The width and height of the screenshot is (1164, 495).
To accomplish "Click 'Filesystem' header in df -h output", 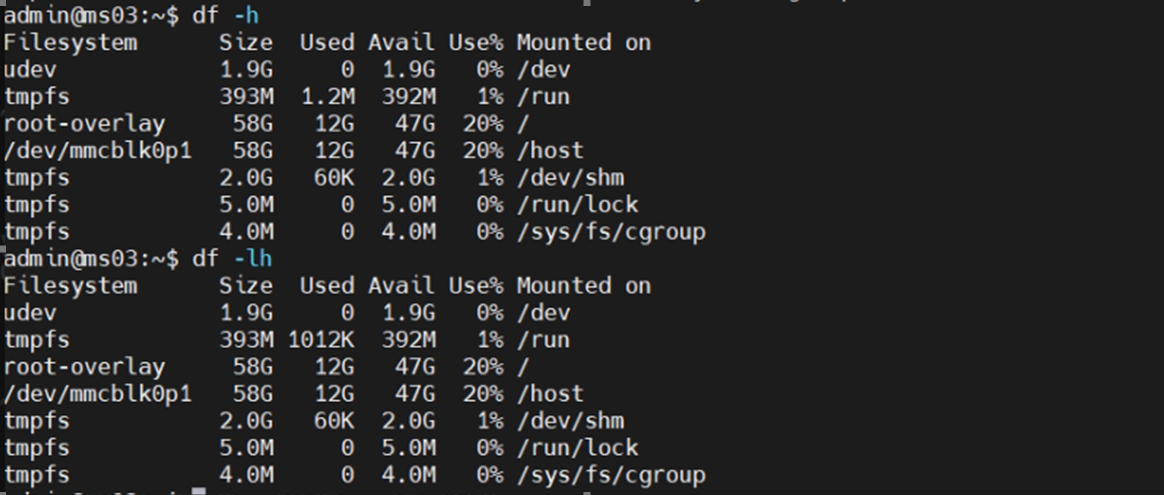I will 70,42.
